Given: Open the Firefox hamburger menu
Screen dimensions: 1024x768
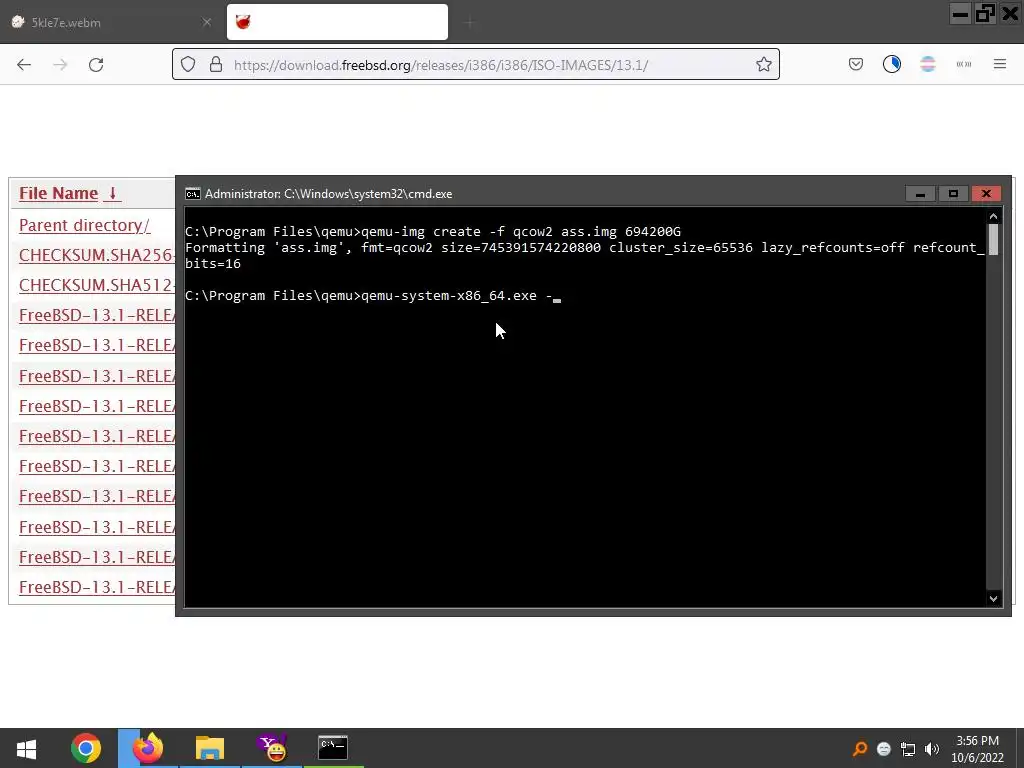Looking at the screenshot, I should coord(999,64).
